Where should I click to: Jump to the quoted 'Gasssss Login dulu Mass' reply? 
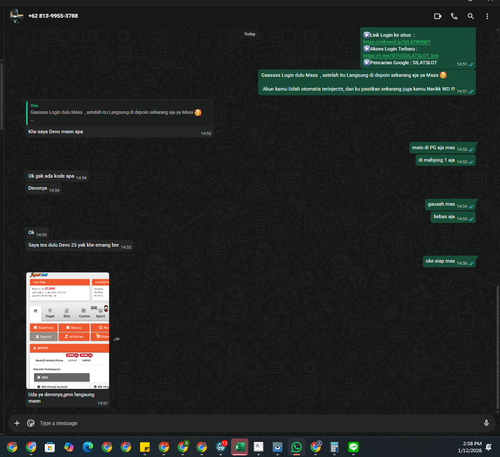[119, 113]
